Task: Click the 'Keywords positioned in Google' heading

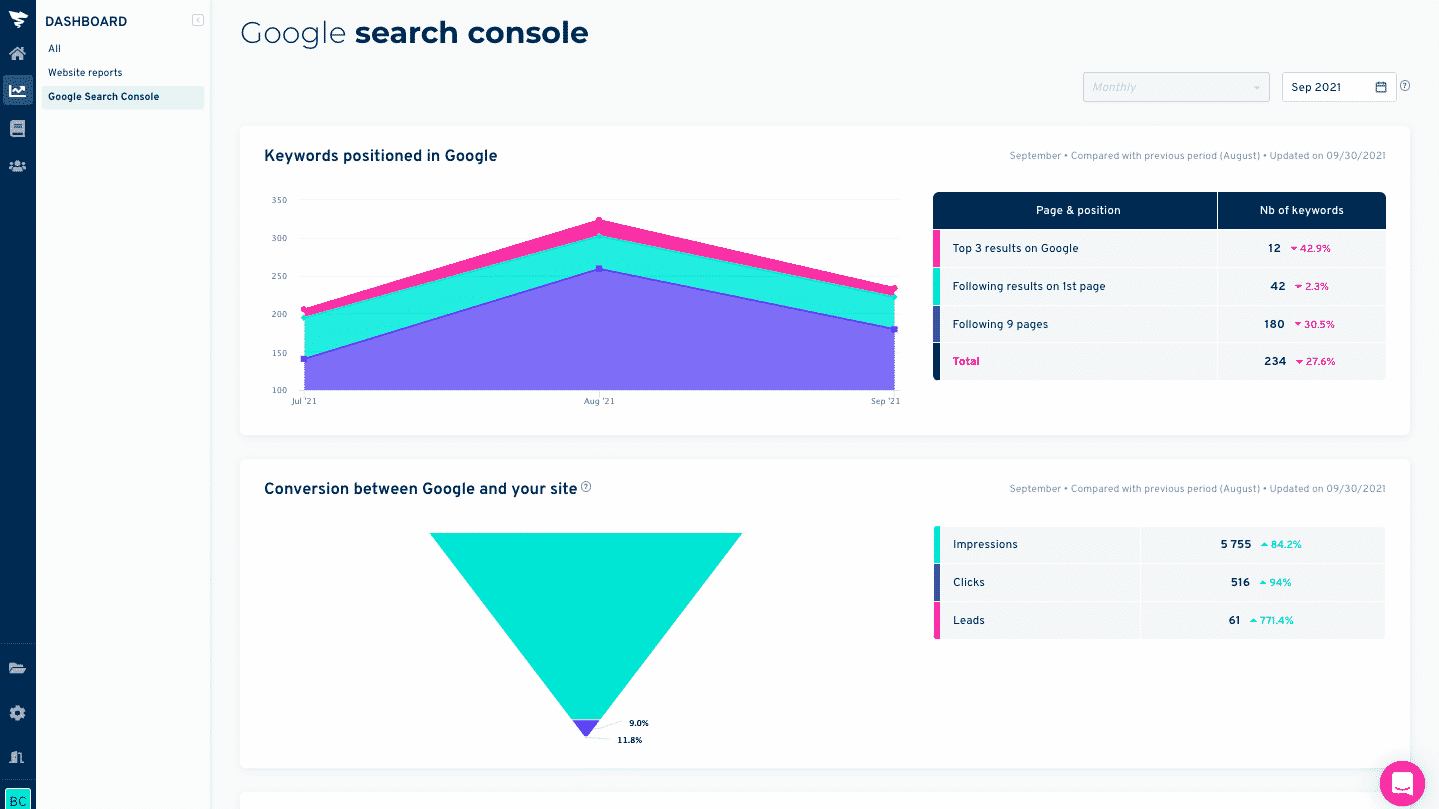Action: click(x=380, y=156)
